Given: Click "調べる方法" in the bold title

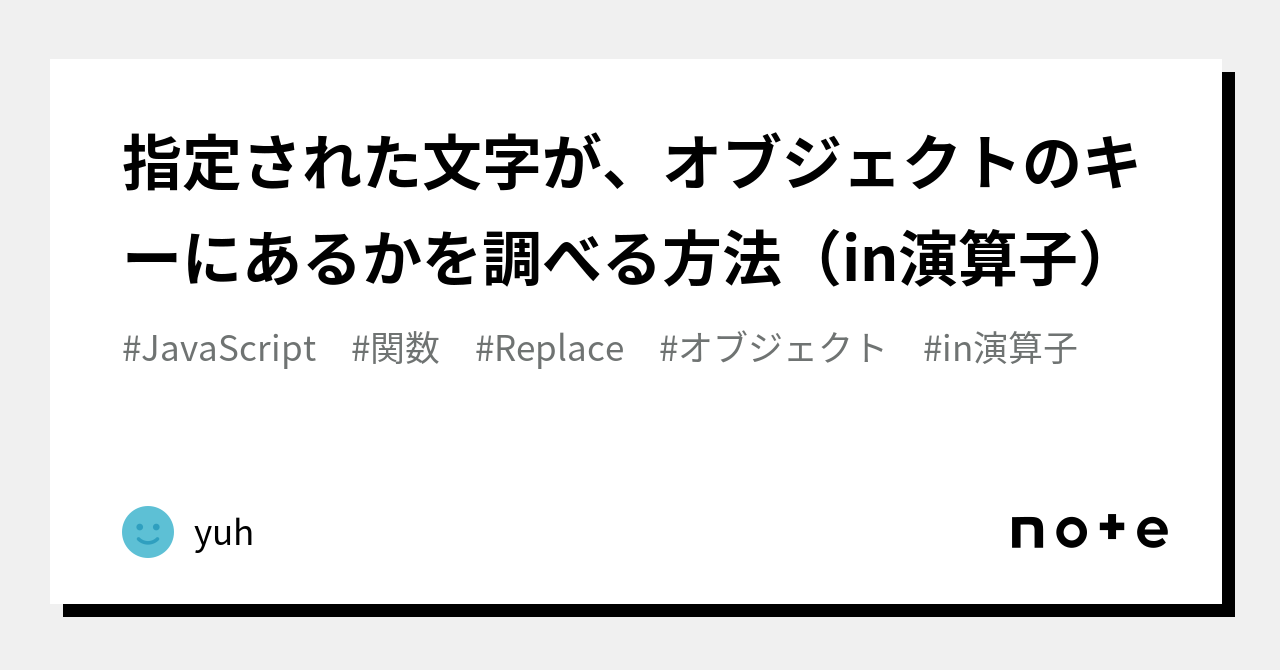Looking at the screenshot, I should pos(629,260).
